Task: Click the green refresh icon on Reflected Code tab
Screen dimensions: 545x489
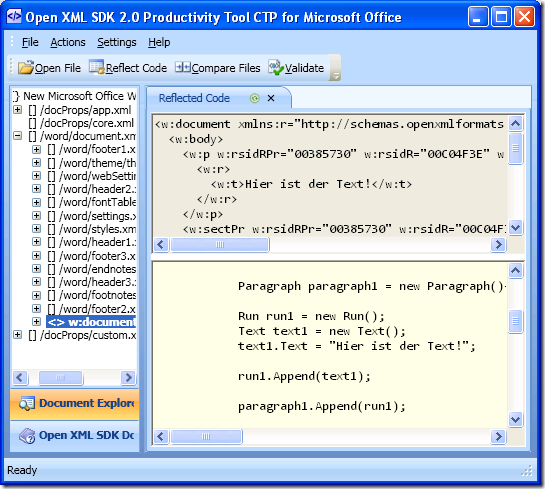Action: coord(255,98)
